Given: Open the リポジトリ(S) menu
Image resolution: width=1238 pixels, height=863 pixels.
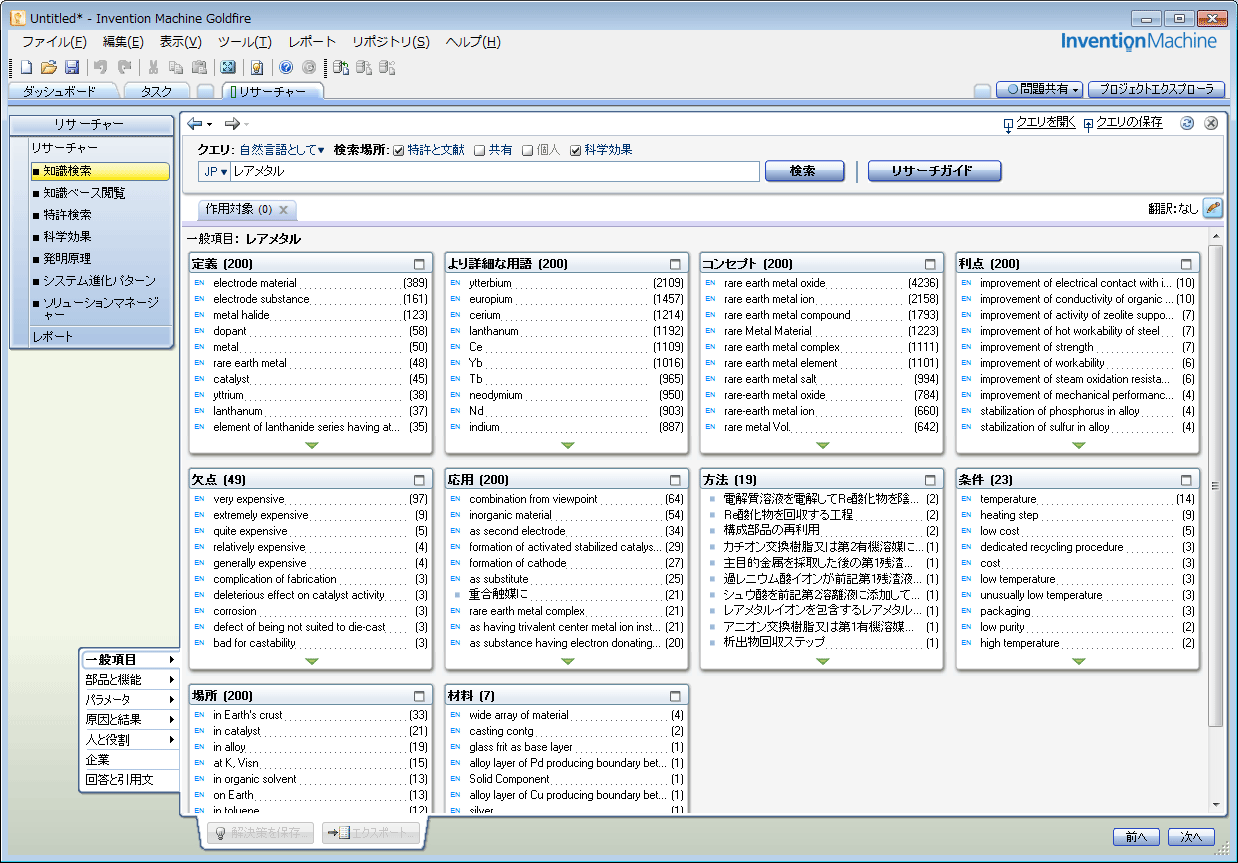Looking at the screenshot, I should [x=391, y=42].
